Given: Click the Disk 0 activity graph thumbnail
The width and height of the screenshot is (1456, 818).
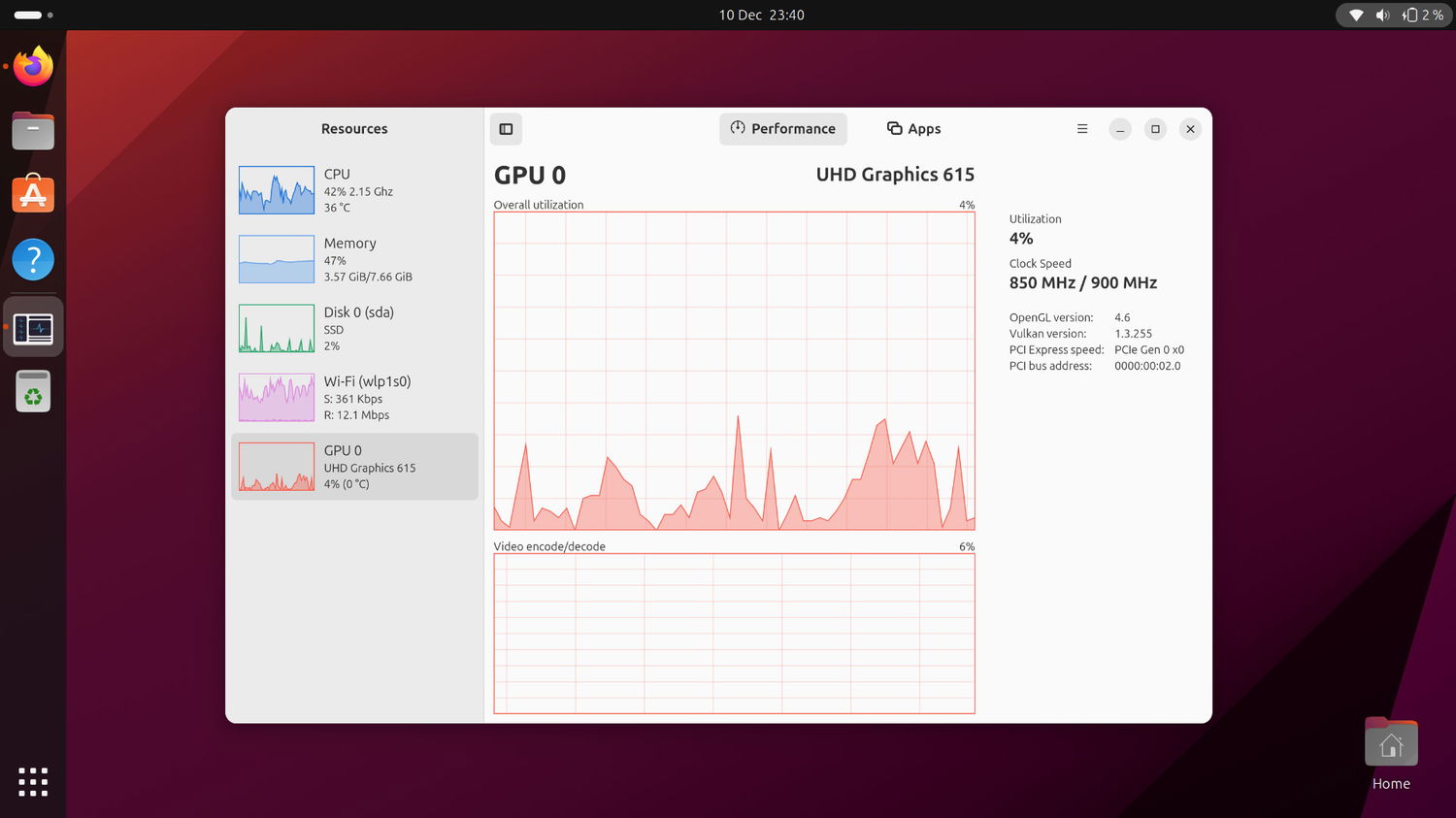Looking at the screenshot, I should (277, 328).
